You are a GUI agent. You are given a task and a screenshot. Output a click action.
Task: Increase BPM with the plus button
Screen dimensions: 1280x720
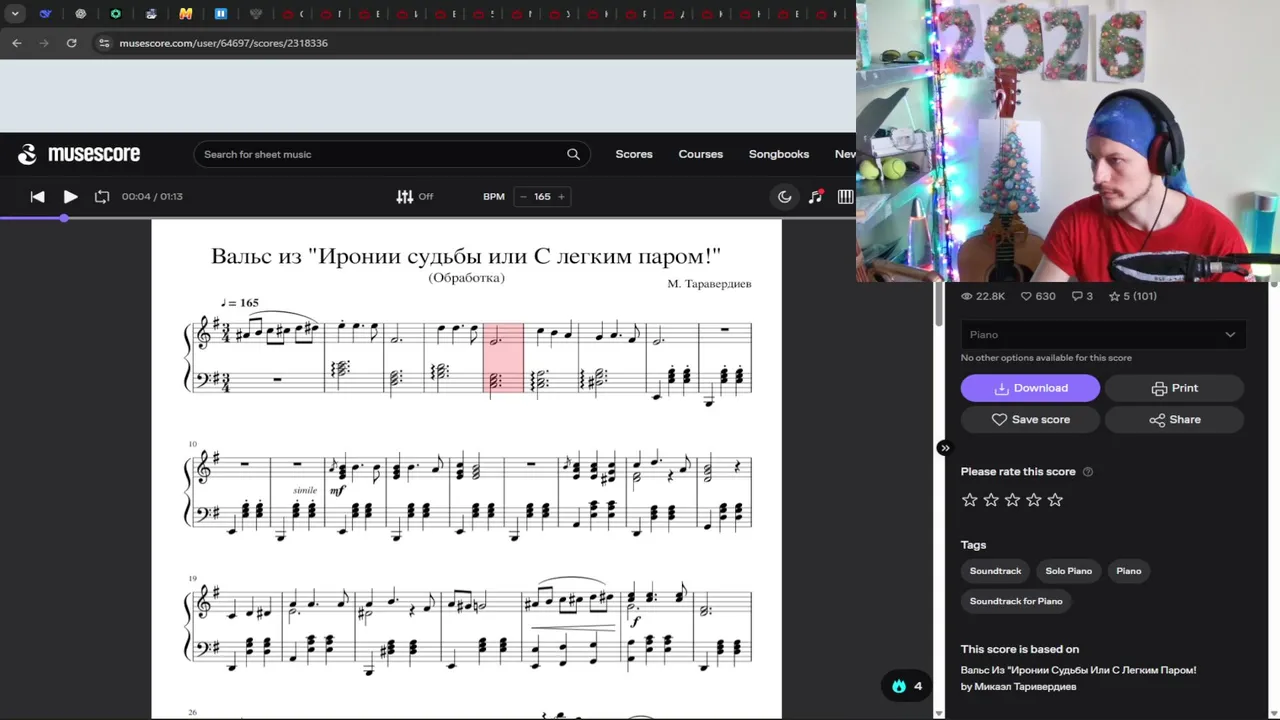click(561, 197)
